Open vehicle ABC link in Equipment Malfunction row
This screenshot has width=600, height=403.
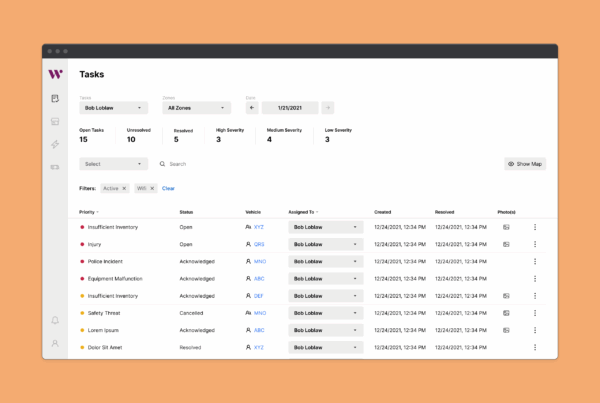click(259, 279)
